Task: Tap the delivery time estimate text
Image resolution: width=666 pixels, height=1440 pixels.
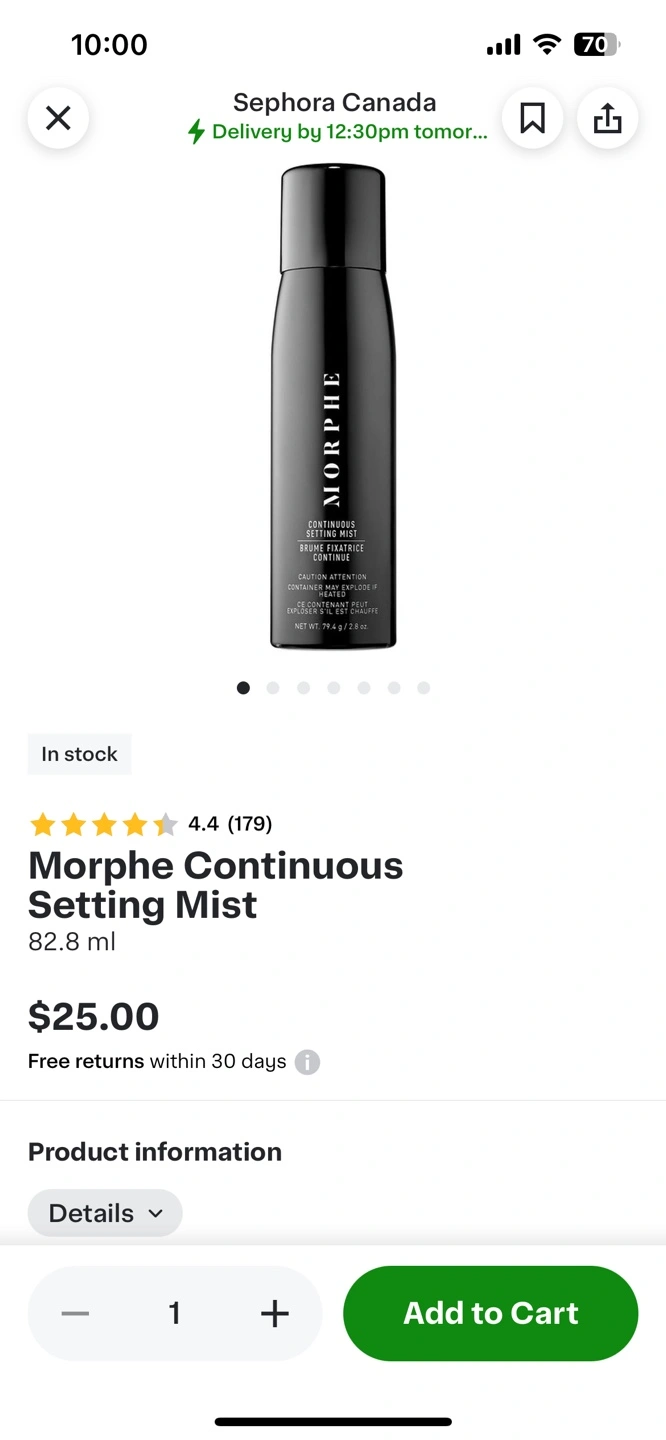Action: pos(350,132)
